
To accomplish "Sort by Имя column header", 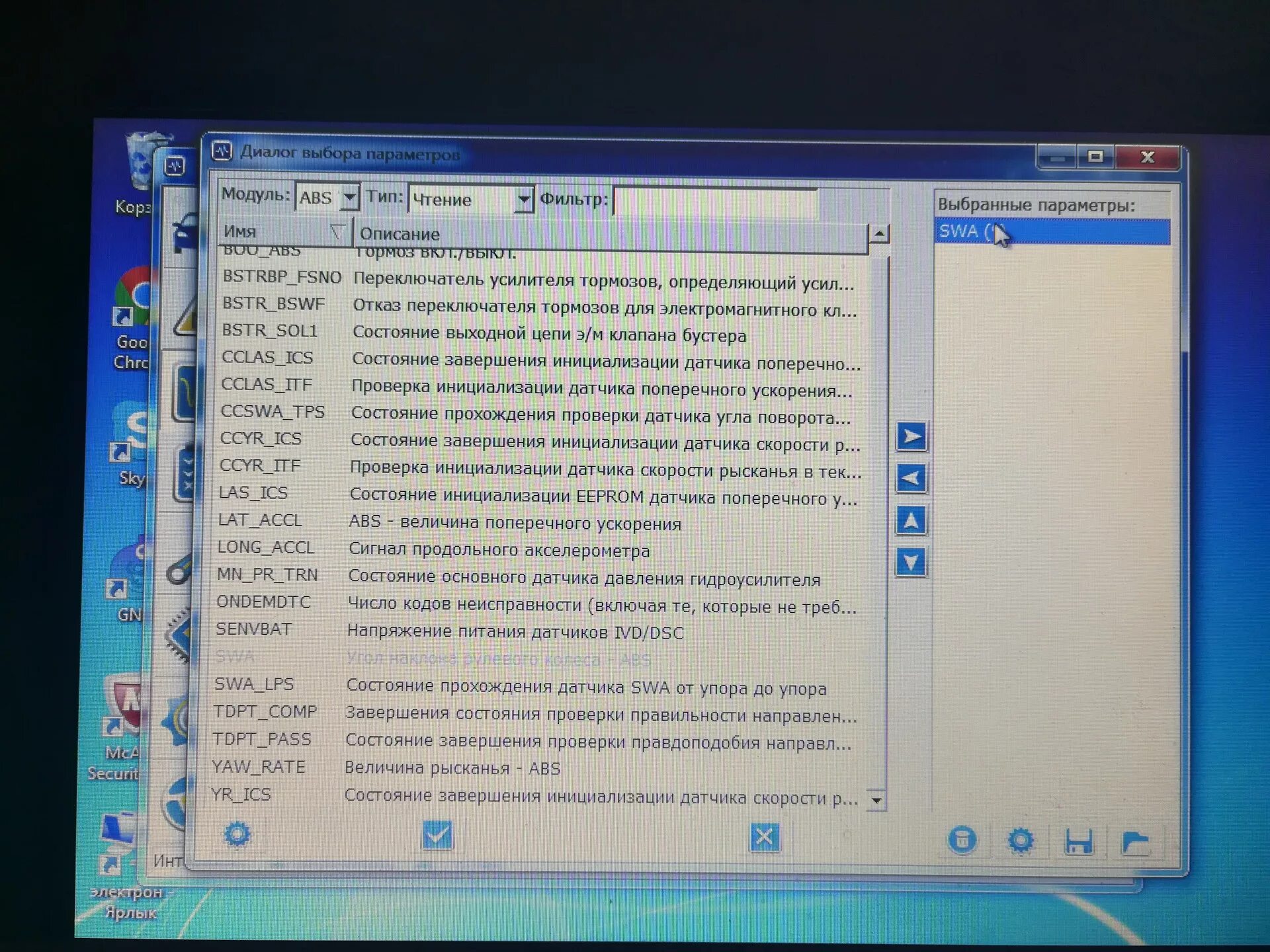I will click(285, 231).
